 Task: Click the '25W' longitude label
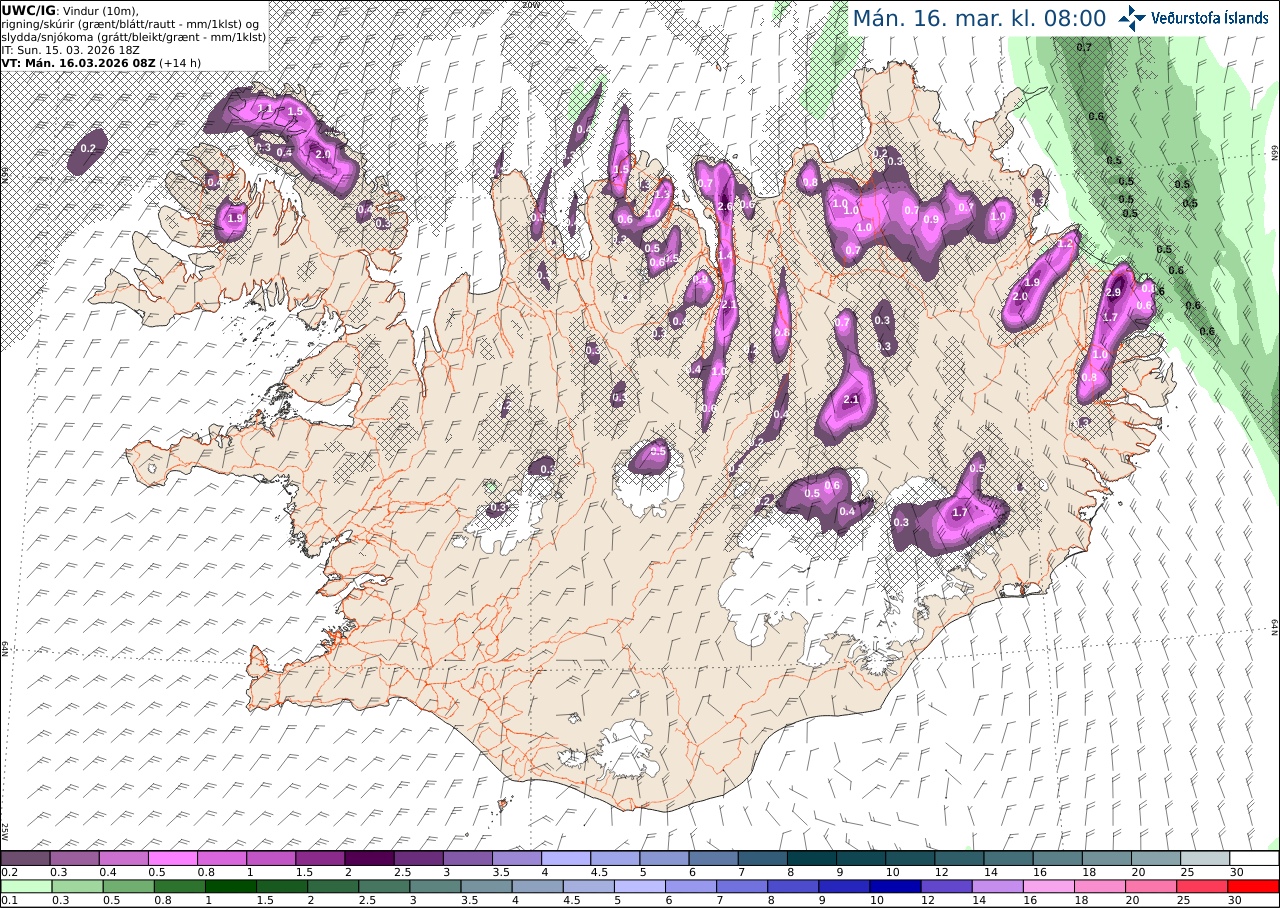5,830
